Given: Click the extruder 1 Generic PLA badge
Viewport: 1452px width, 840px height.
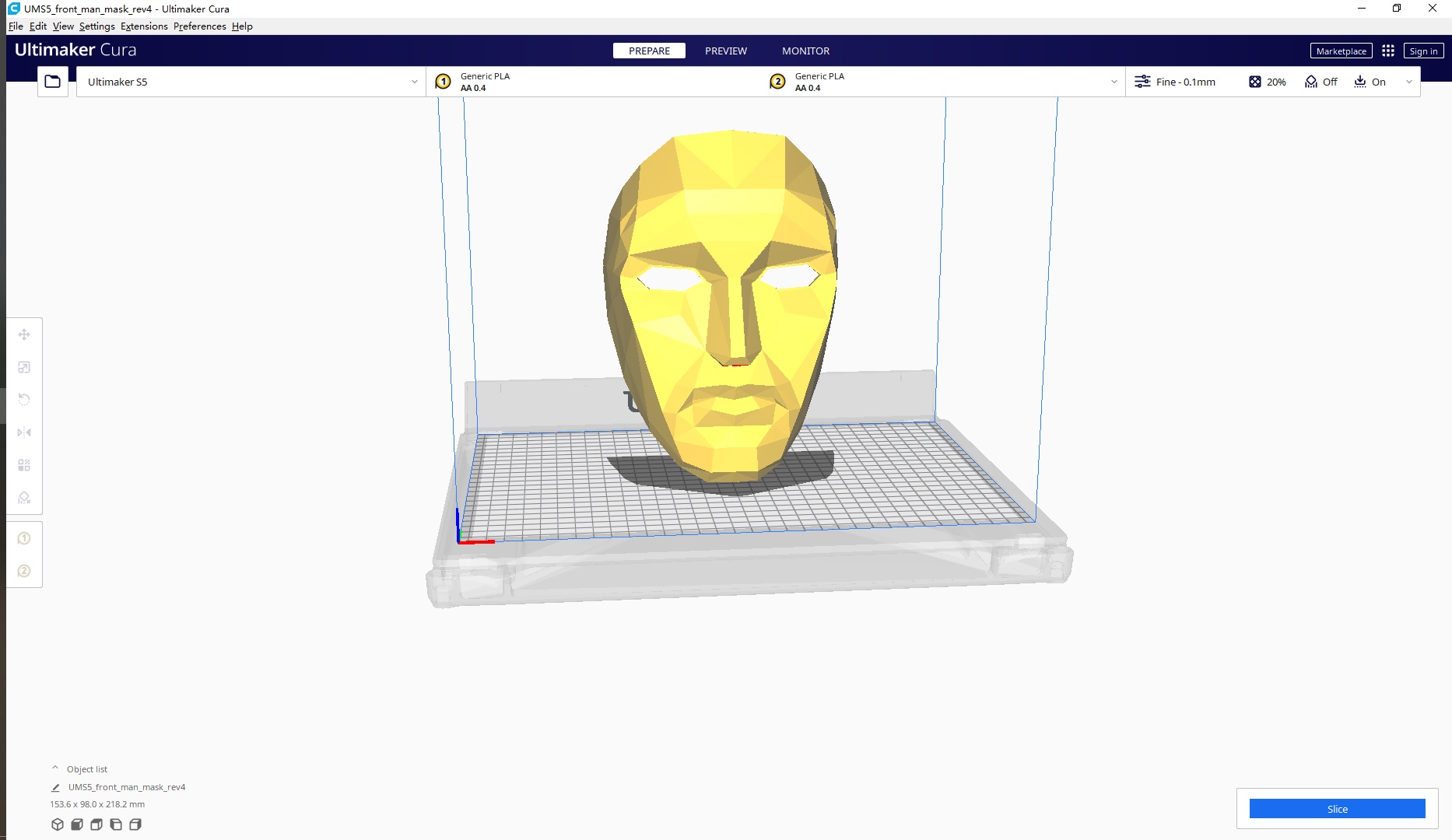Looking at the screenshot, I should click(443, 82).
